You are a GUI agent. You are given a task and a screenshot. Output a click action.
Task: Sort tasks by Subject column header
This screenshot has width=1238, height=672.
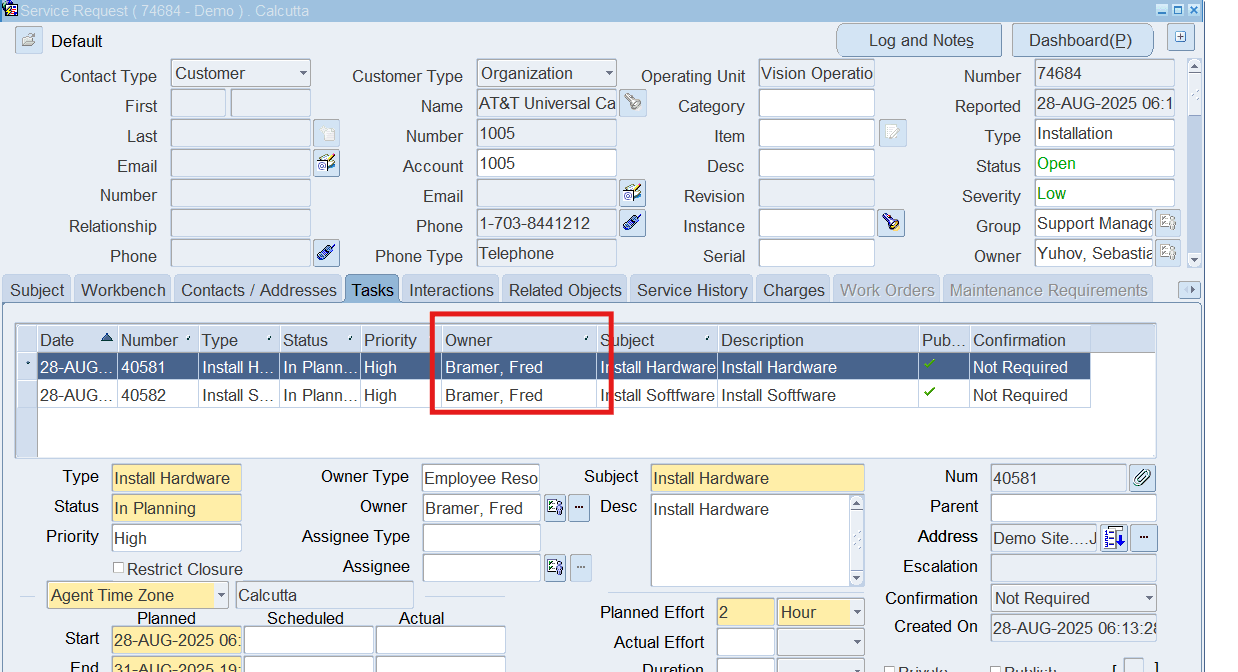coord(658,340)
